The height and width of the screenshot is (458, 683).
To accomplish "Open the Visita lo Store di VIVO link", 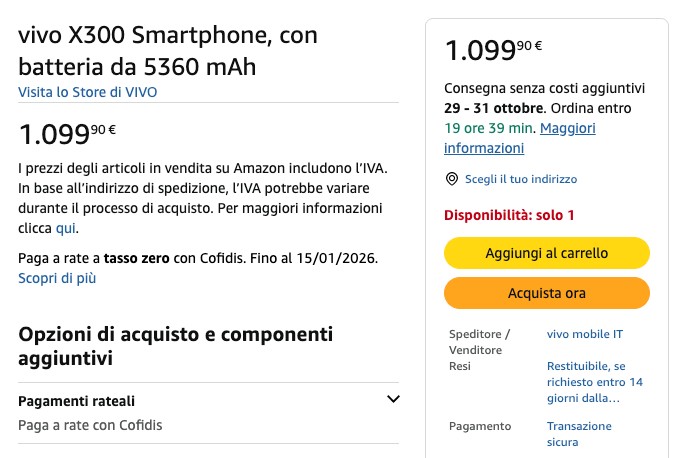I will pos(88,92).
